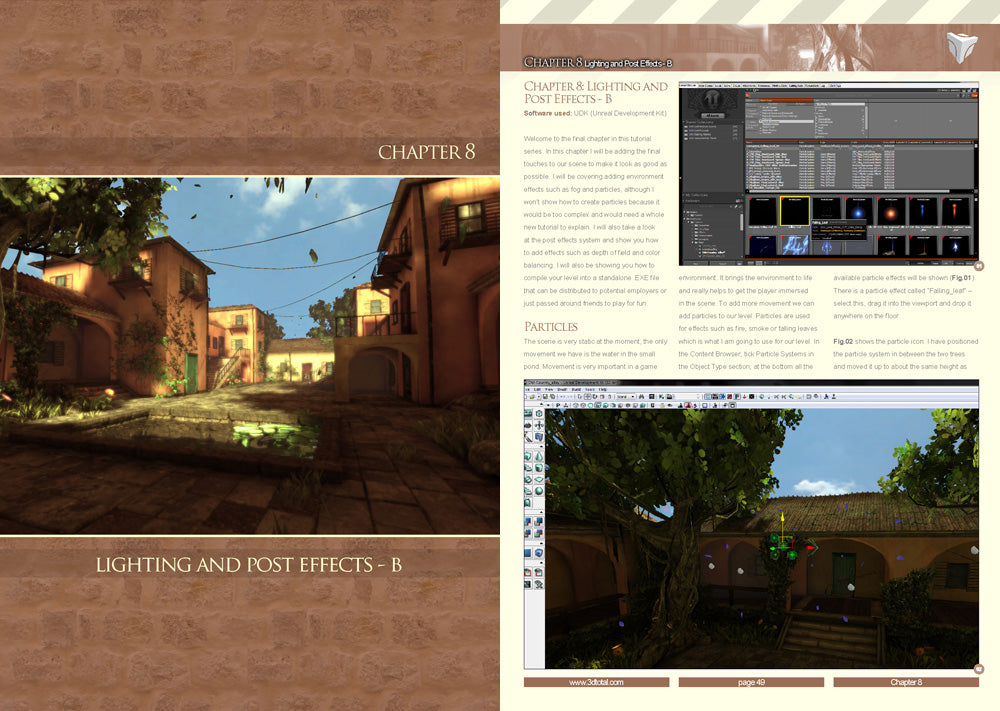Viewport: 1000px width, 711px height.
Task: Click the www.3dtotal.com link
Action: tap(597, 681)
